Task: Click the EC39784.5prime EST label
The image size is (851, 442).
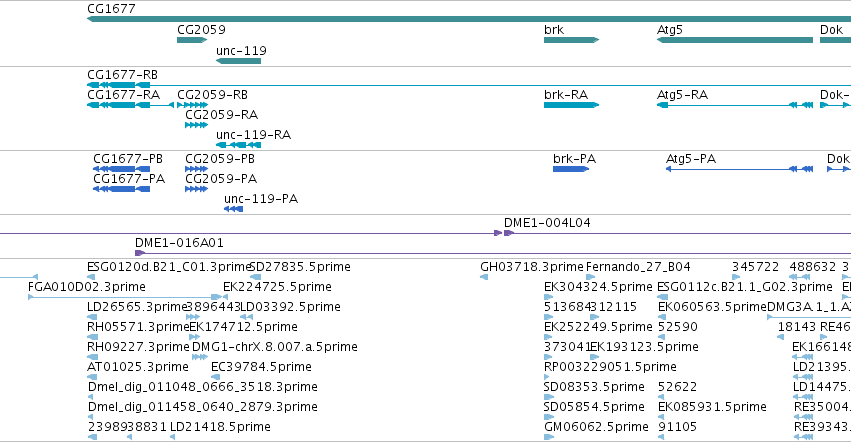Action: [261, 367]
